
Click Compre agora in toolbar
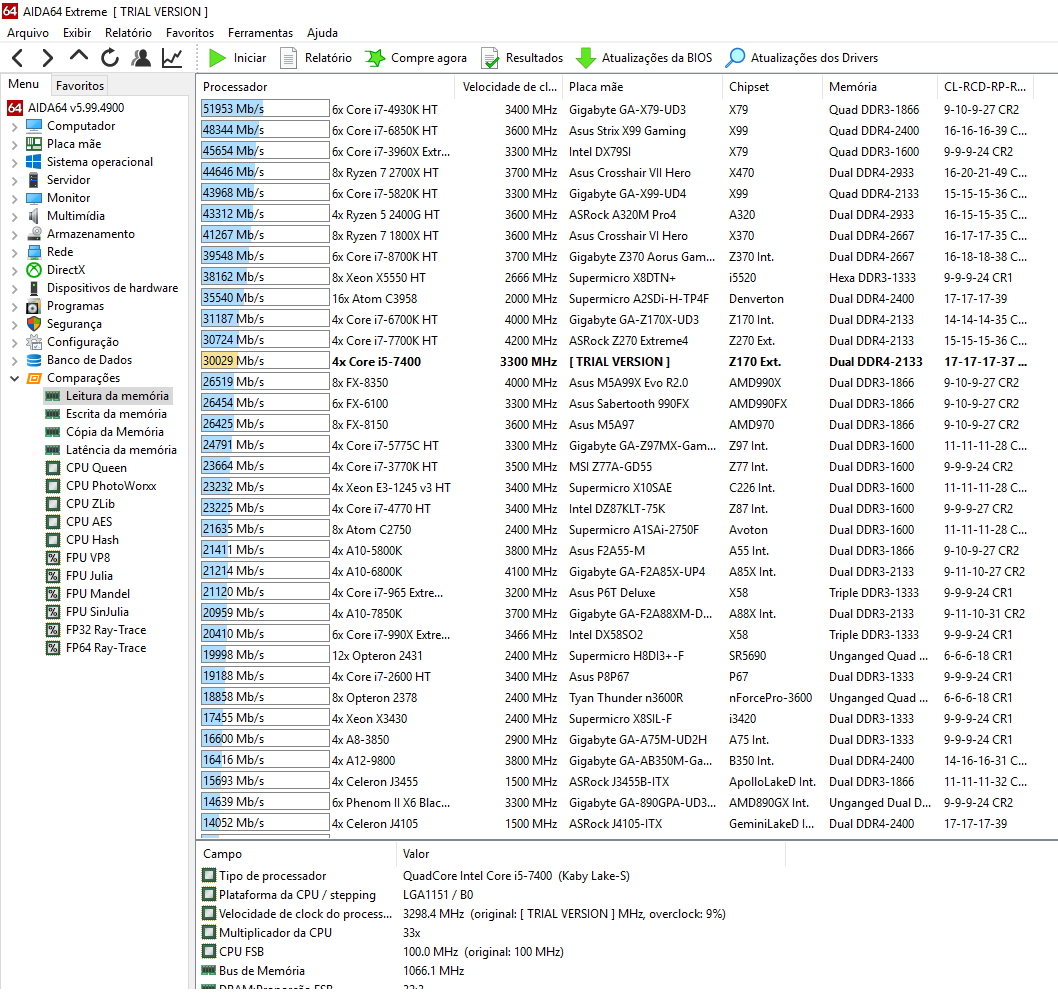[416, 58]
